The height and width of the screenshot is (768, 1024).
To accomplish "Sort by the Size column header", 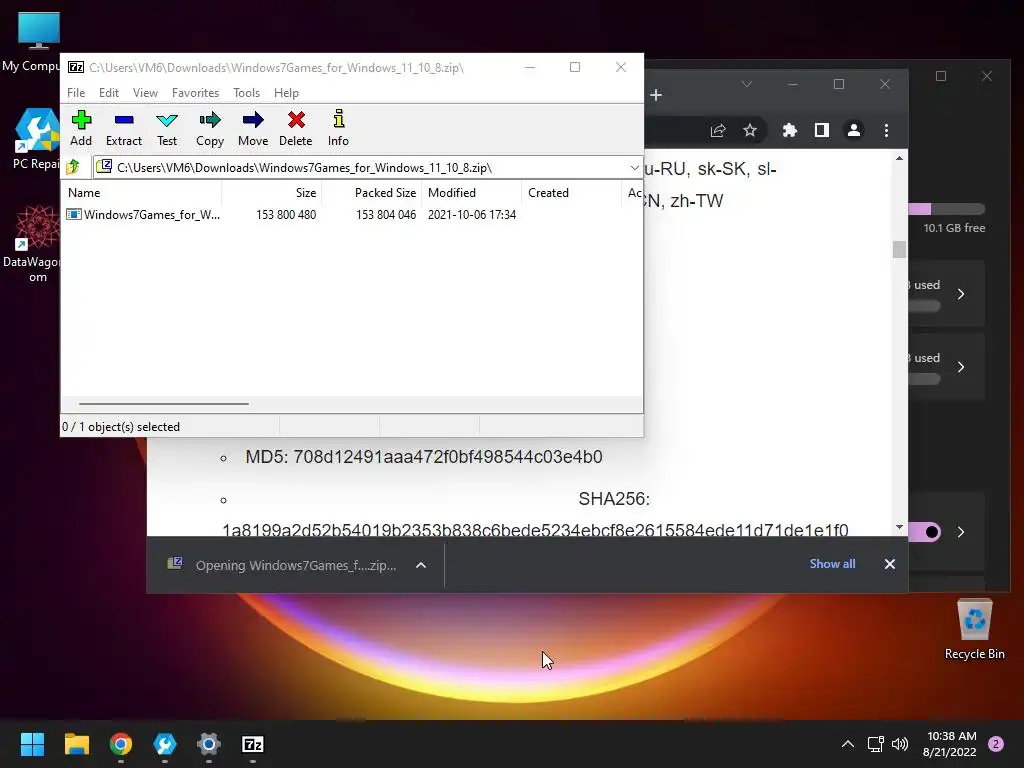I will 272,193.
